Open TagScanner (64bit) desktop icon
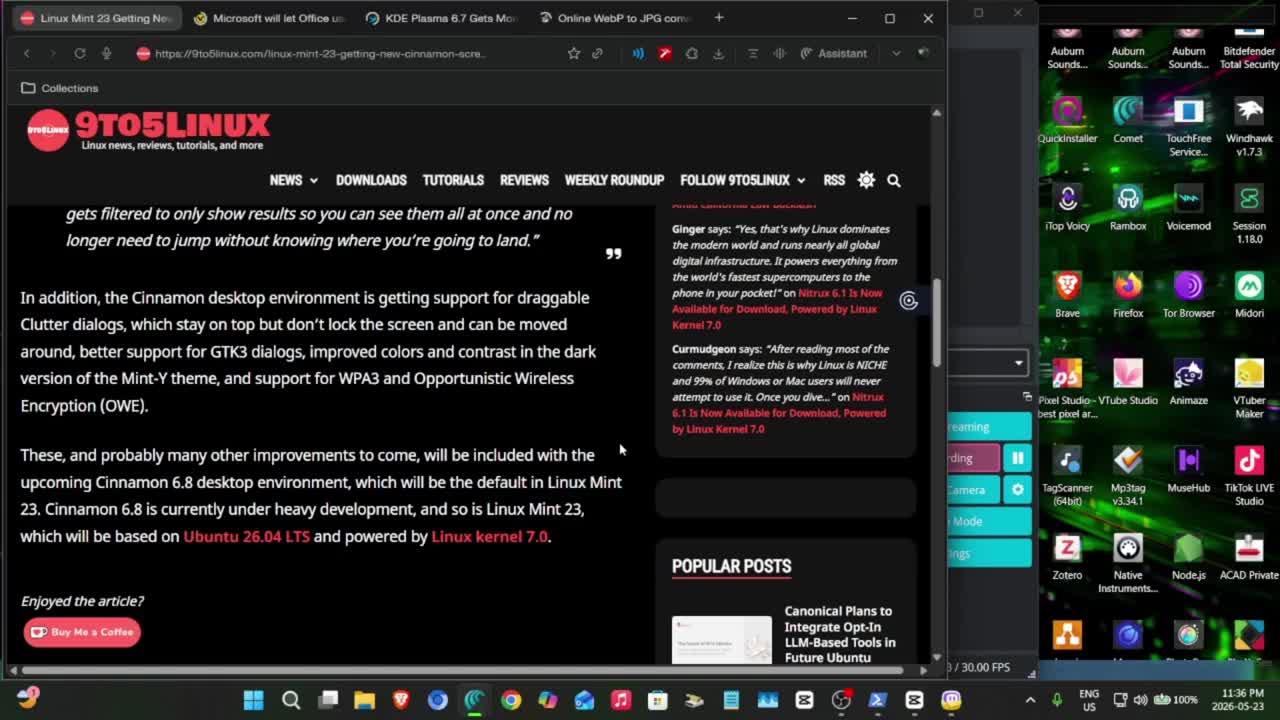 [1067, 475]
